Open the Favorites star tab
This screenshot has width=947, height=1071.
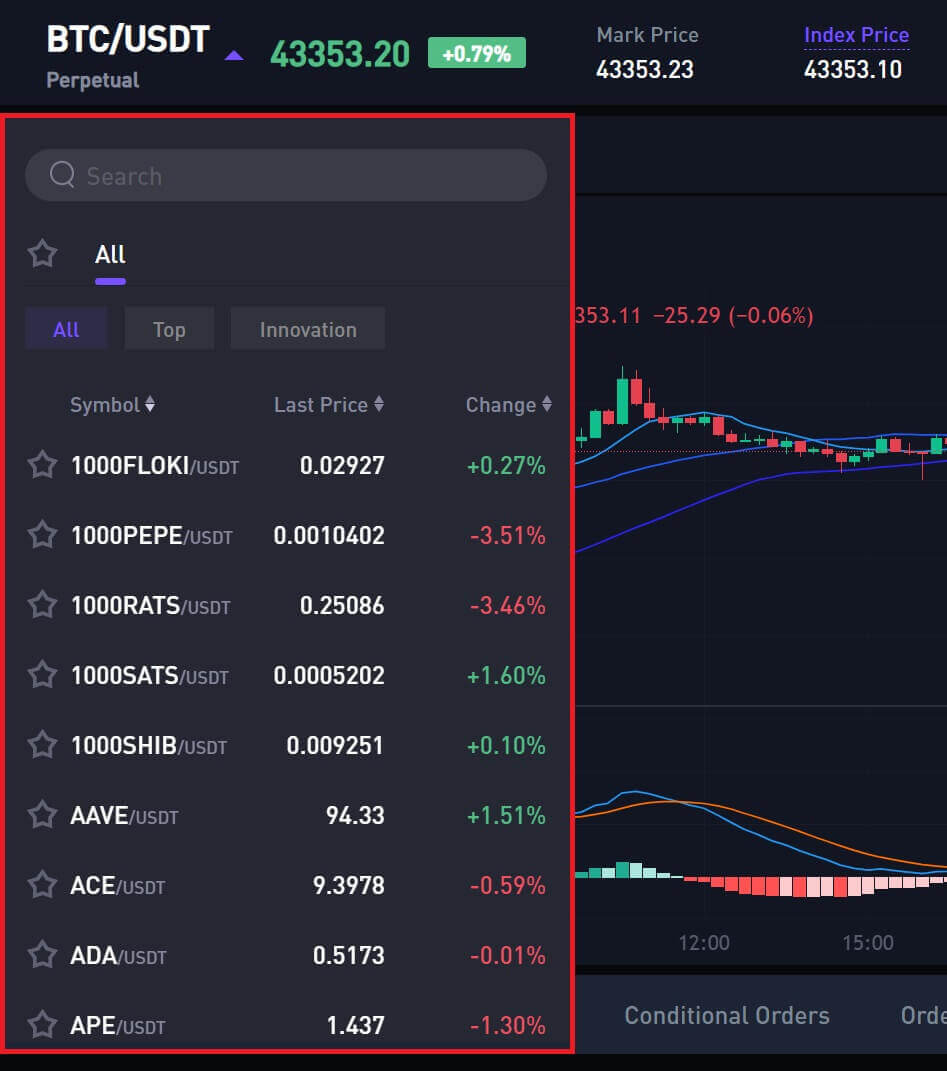tap(42, 253)
